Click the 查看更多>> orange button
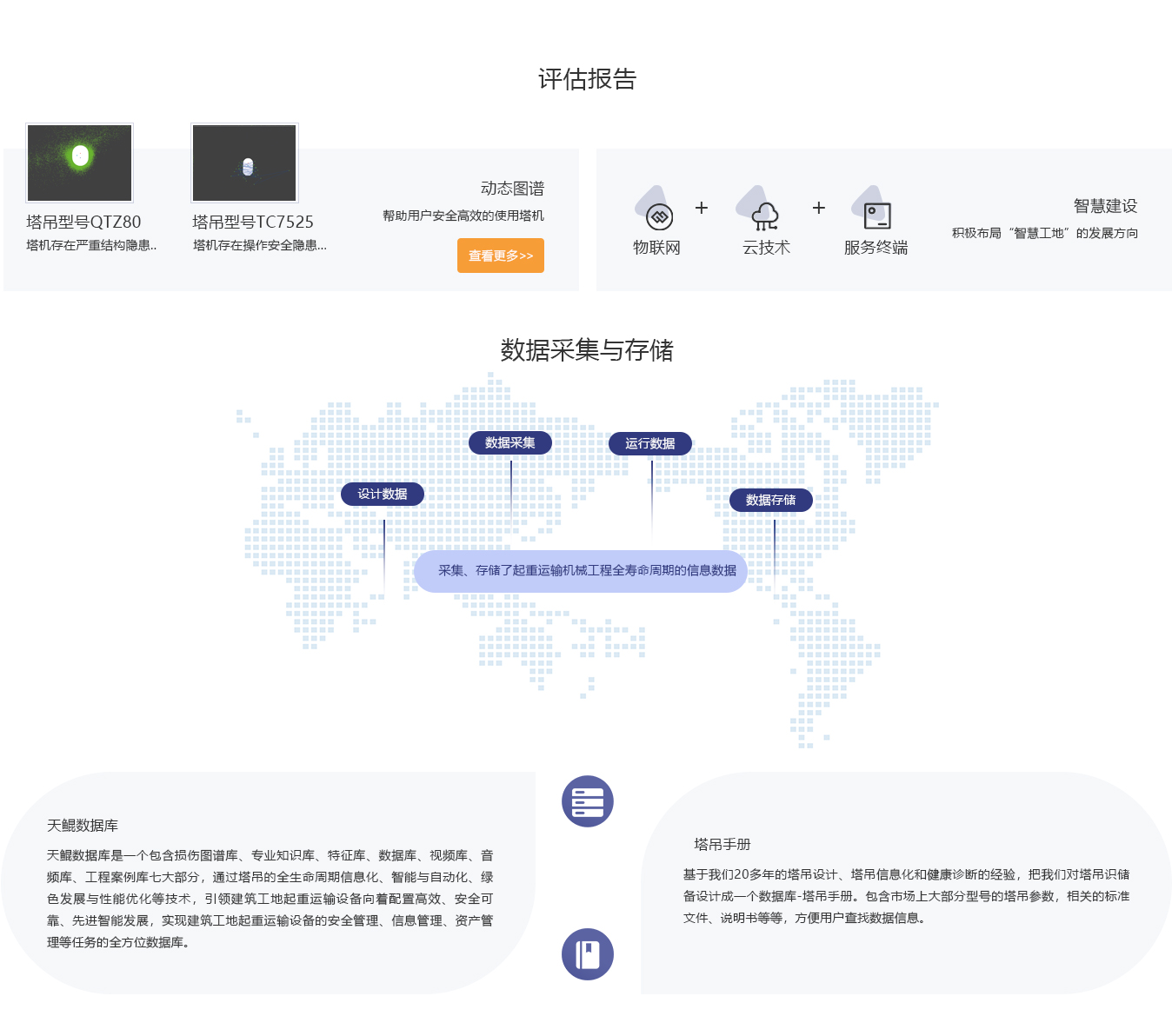This screenshot has width=1172, height=1036. [x=501, y=256]
